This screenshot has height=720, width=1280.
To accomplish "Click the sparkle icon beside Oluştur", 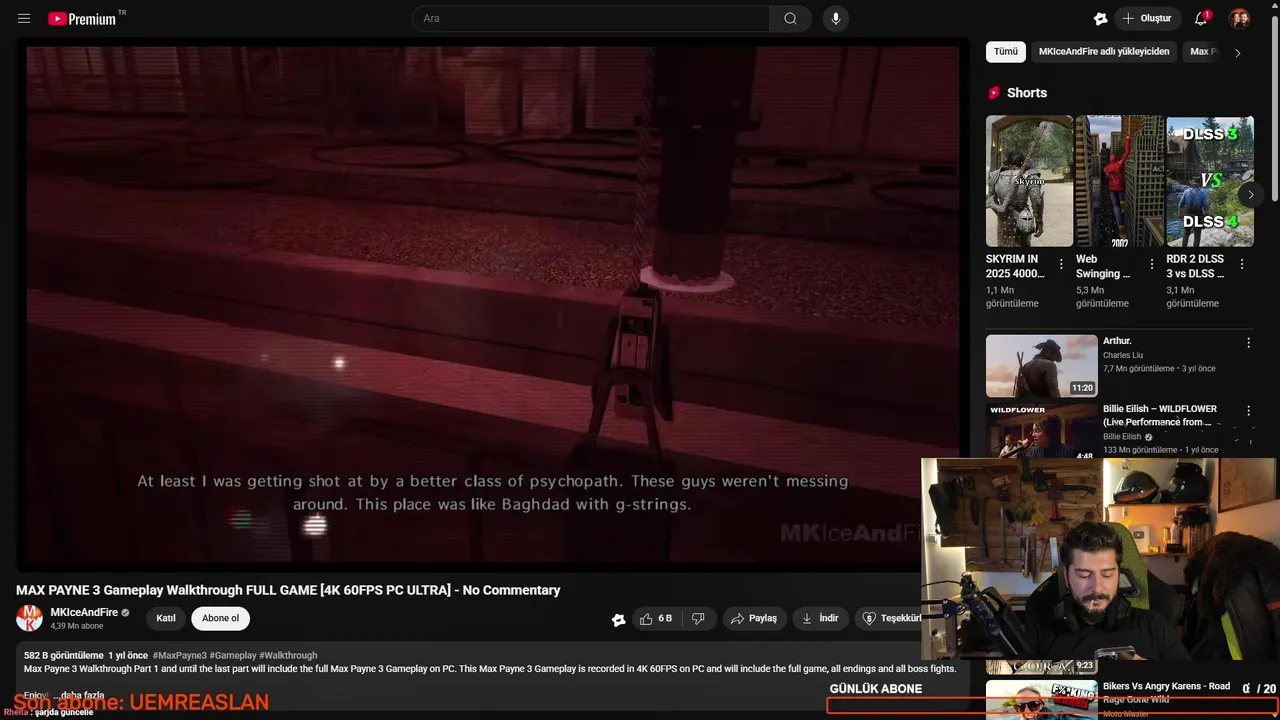I will [1100, 18].
